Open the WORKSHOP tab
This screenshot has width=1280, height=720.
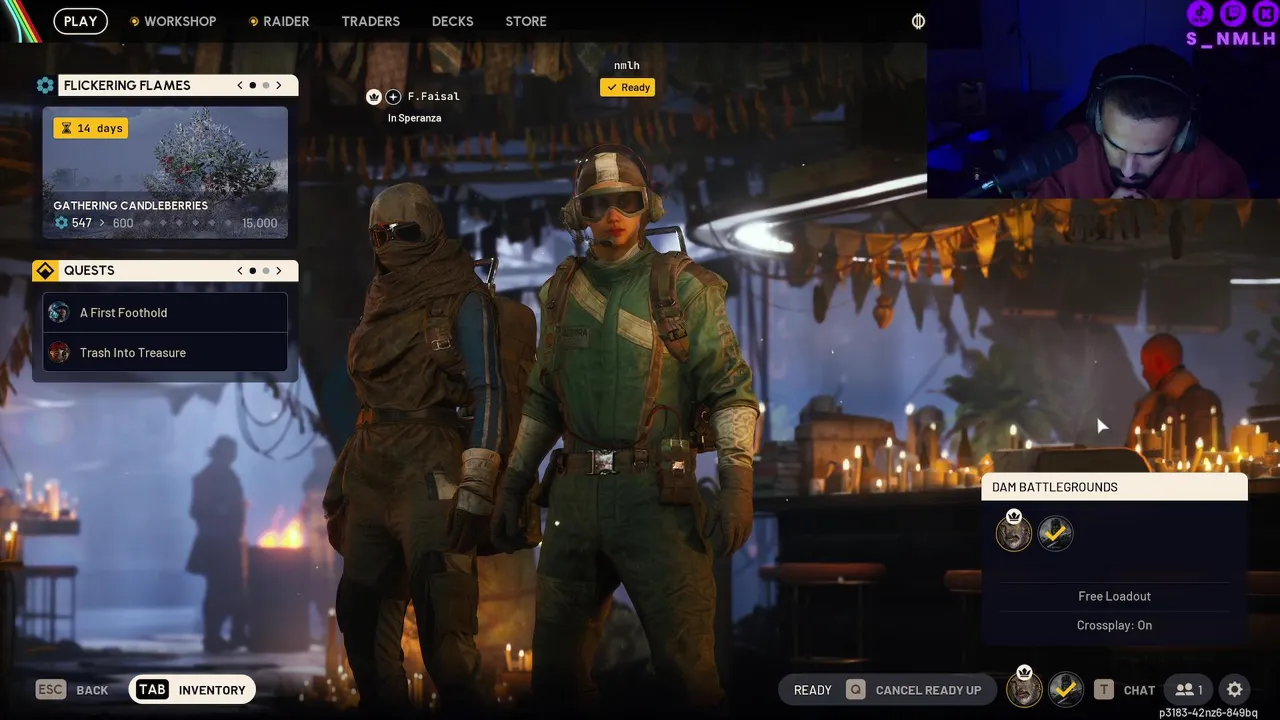point(180,21)
